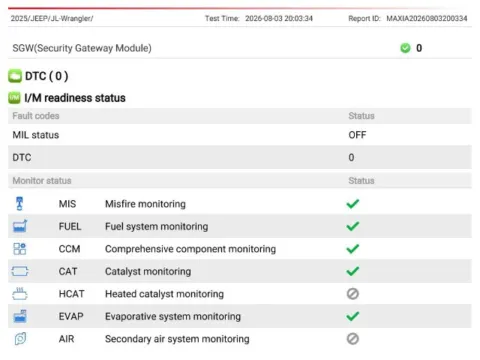Click the MIL status value OFF

[x=357, y=135]
